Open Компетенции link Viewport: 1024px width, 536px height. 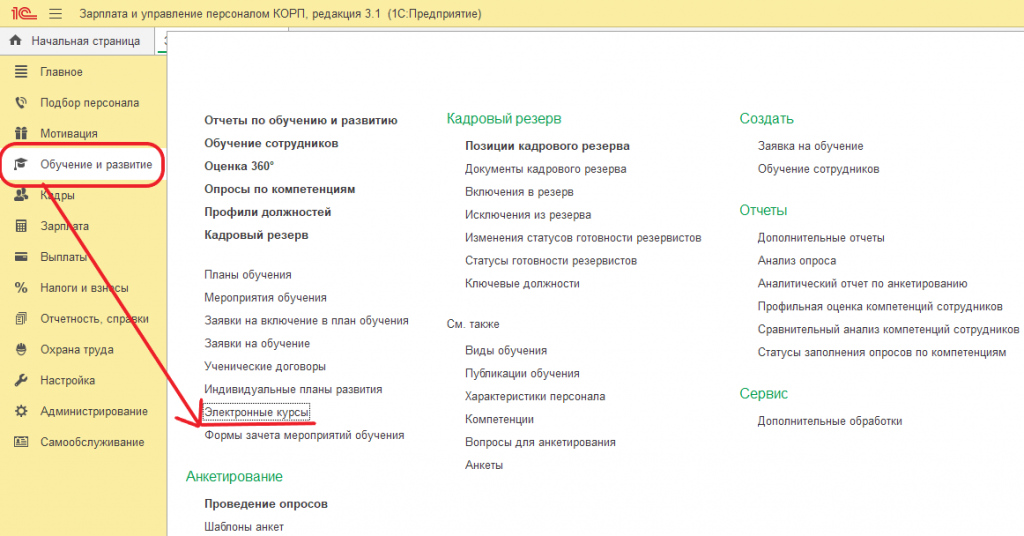coord(499,418)
